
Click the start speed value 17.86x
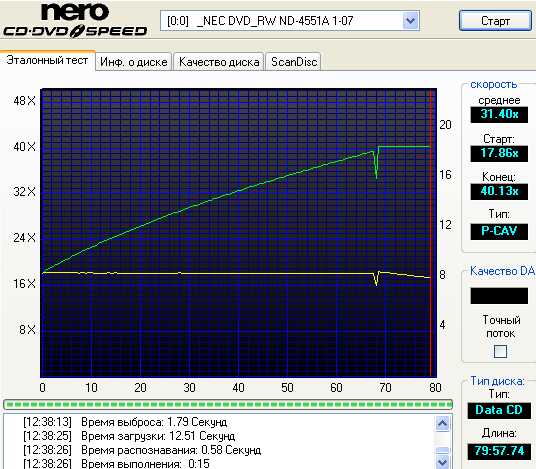(x=499, y=153)
